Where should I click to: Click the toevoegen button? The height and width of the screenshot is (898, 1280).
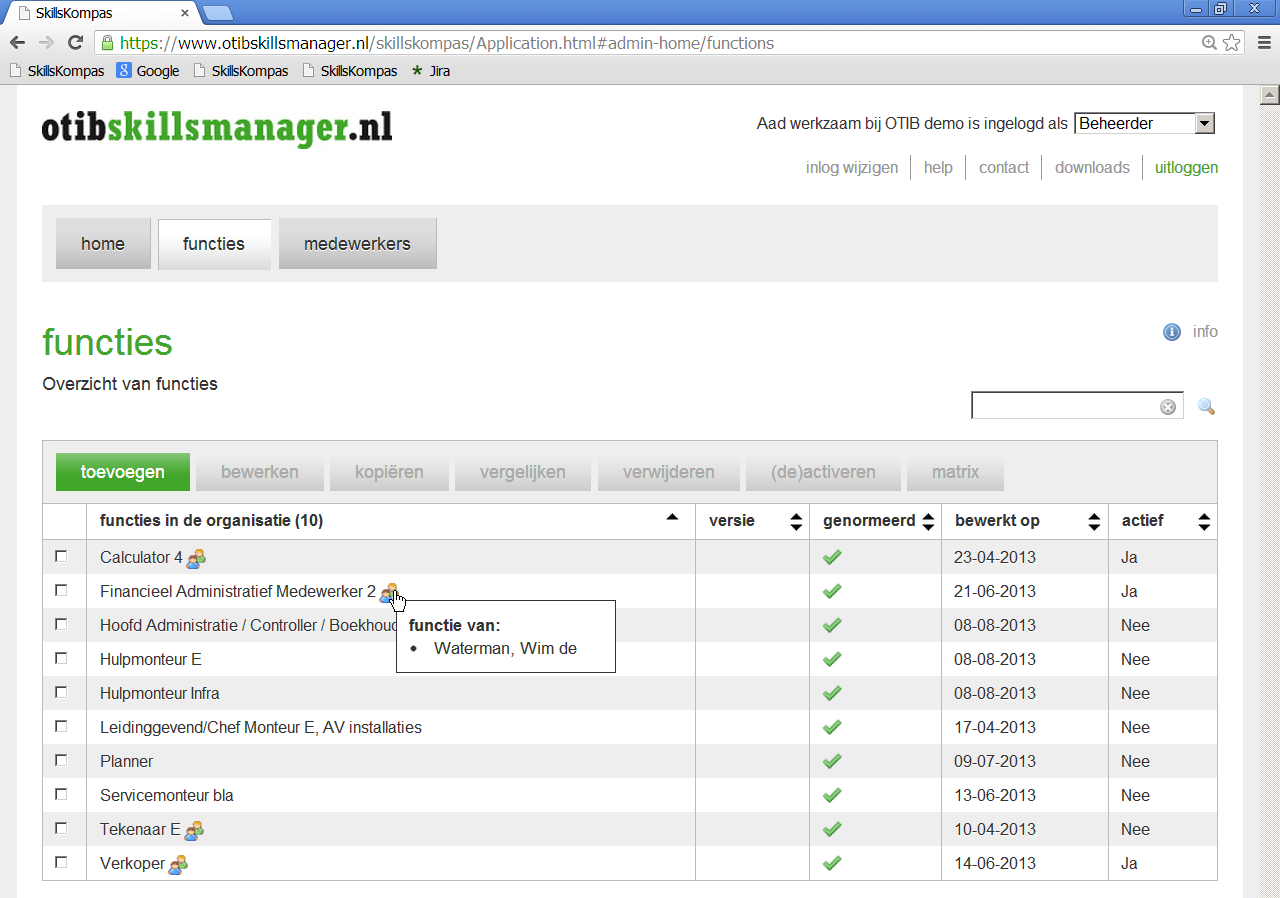click(123, 472)
